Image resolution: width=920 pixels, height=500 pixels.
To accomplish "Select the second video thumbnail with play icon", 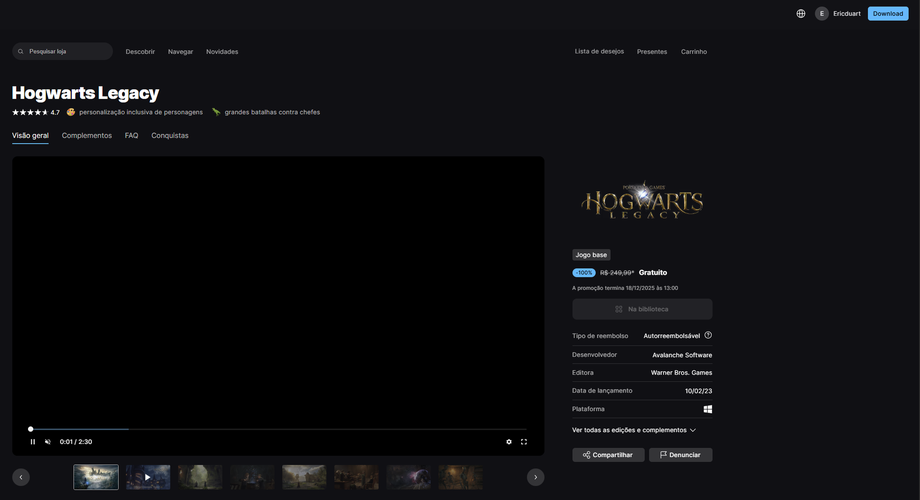I will [x=148, y=477].
